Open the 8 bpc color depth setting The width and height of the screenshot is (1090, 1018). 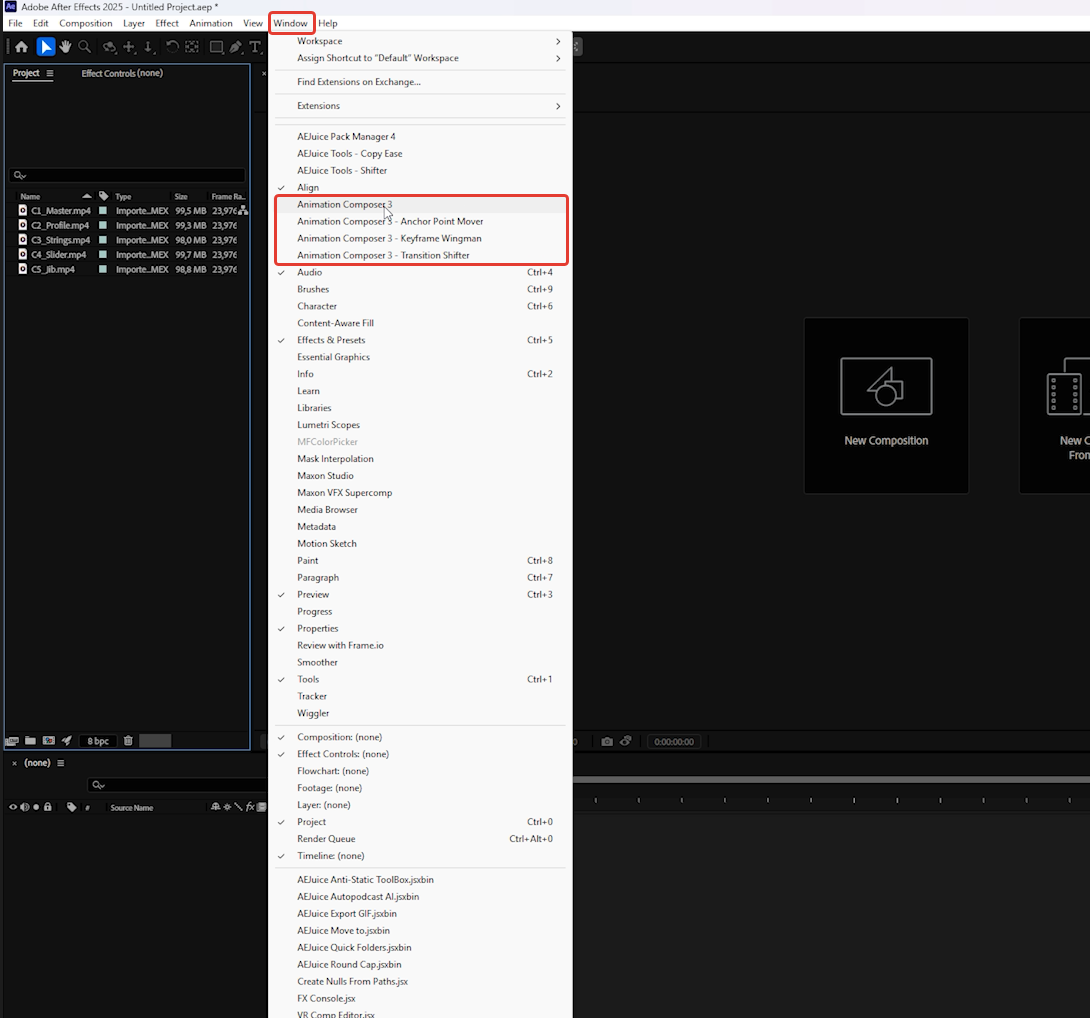[98, 741]
